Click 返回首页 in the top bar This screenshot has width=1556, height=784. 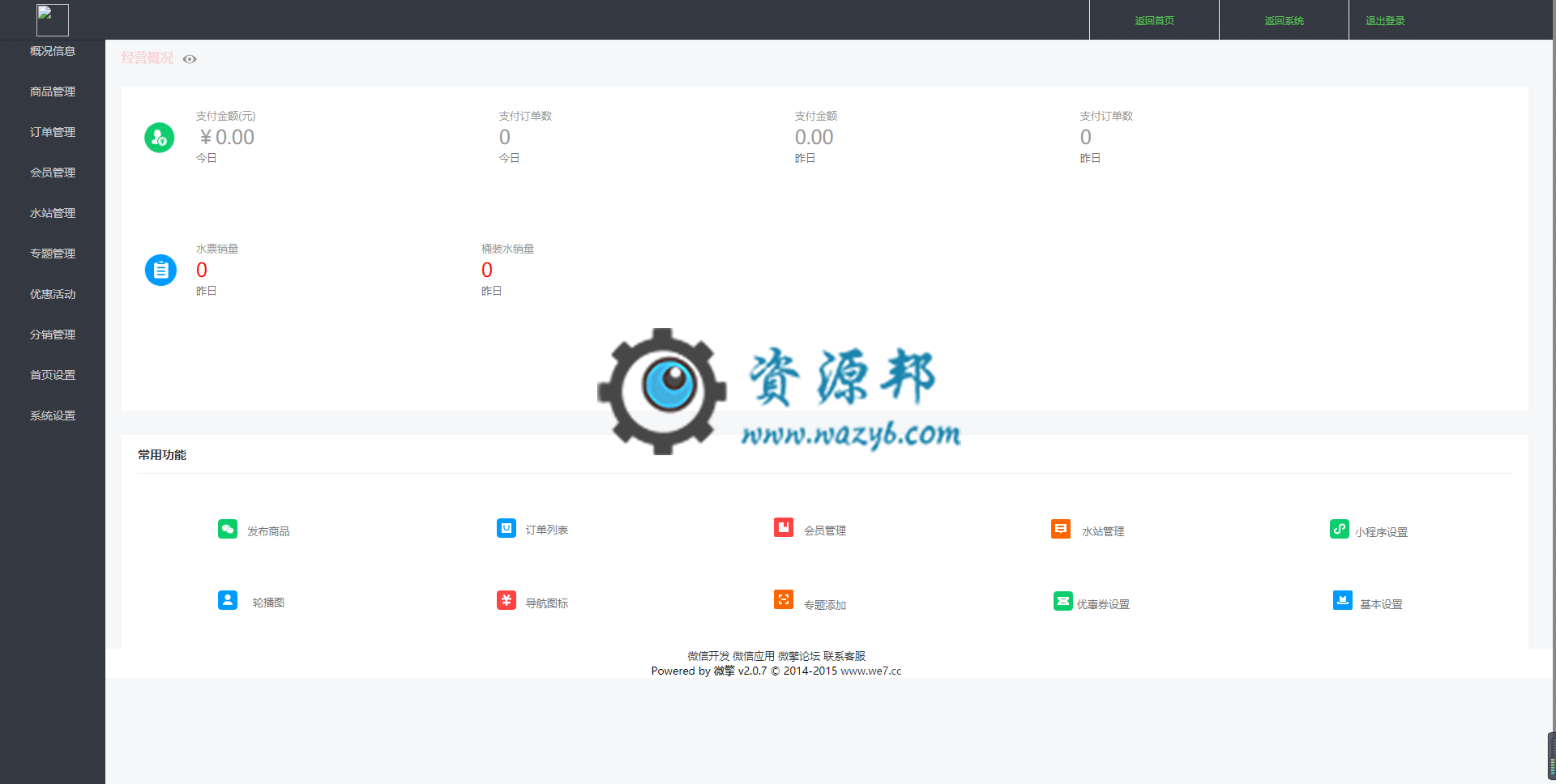click(1154, 20)
